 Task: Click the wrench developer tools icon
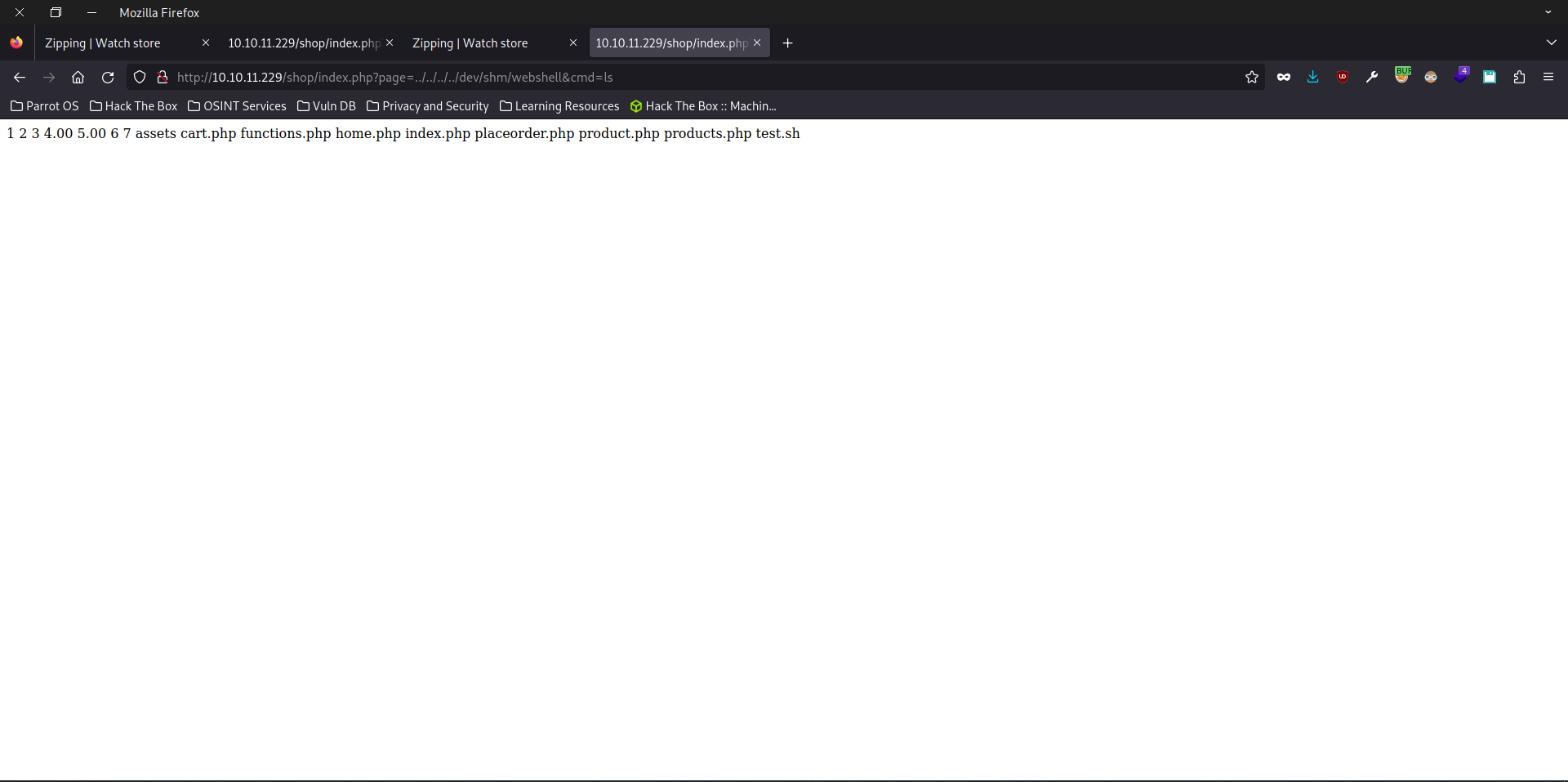pyautogui.click(x=1372, y=77)
